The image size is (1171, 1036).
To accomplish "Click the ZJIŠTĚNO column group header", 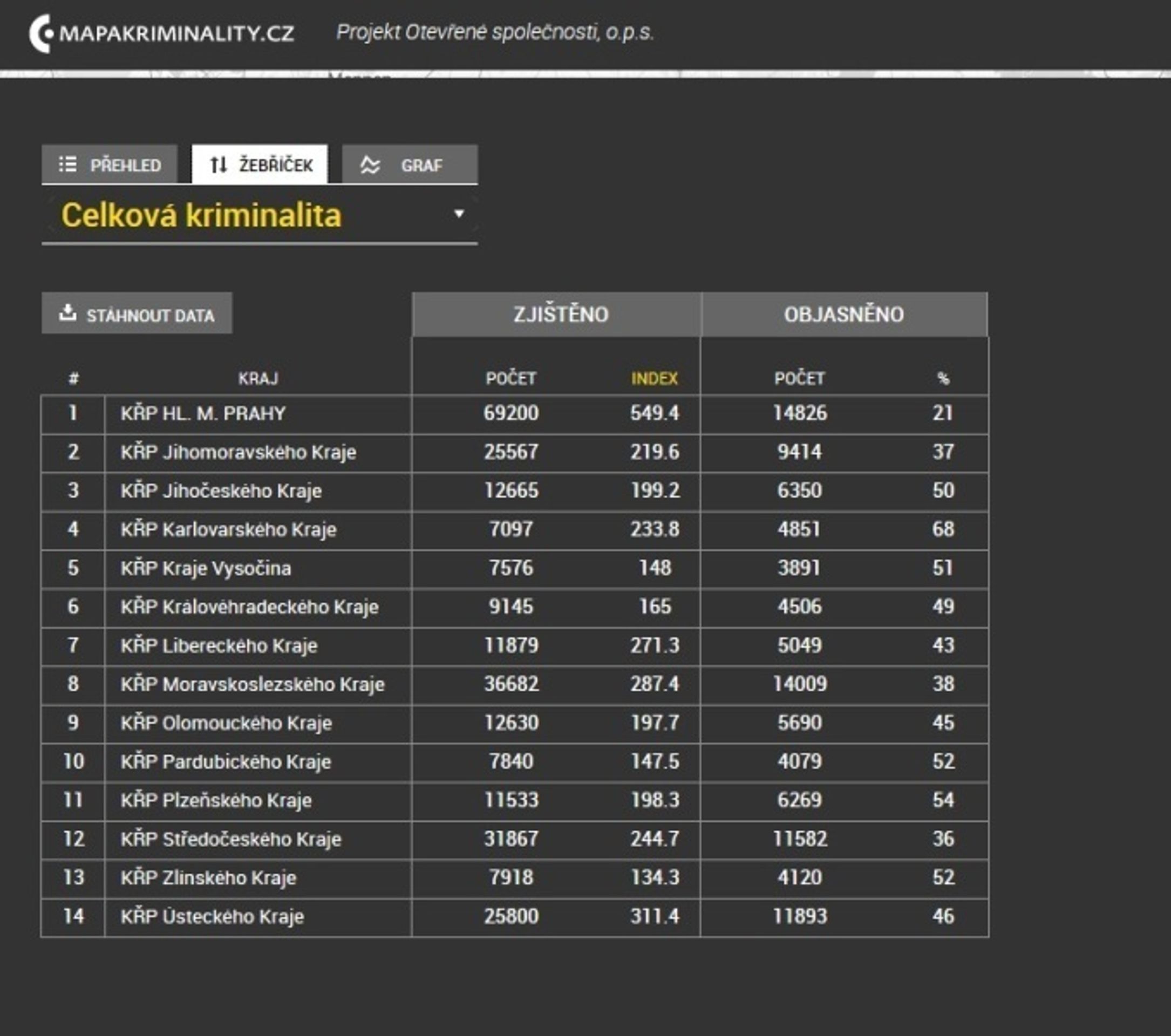I will (556, 315).
